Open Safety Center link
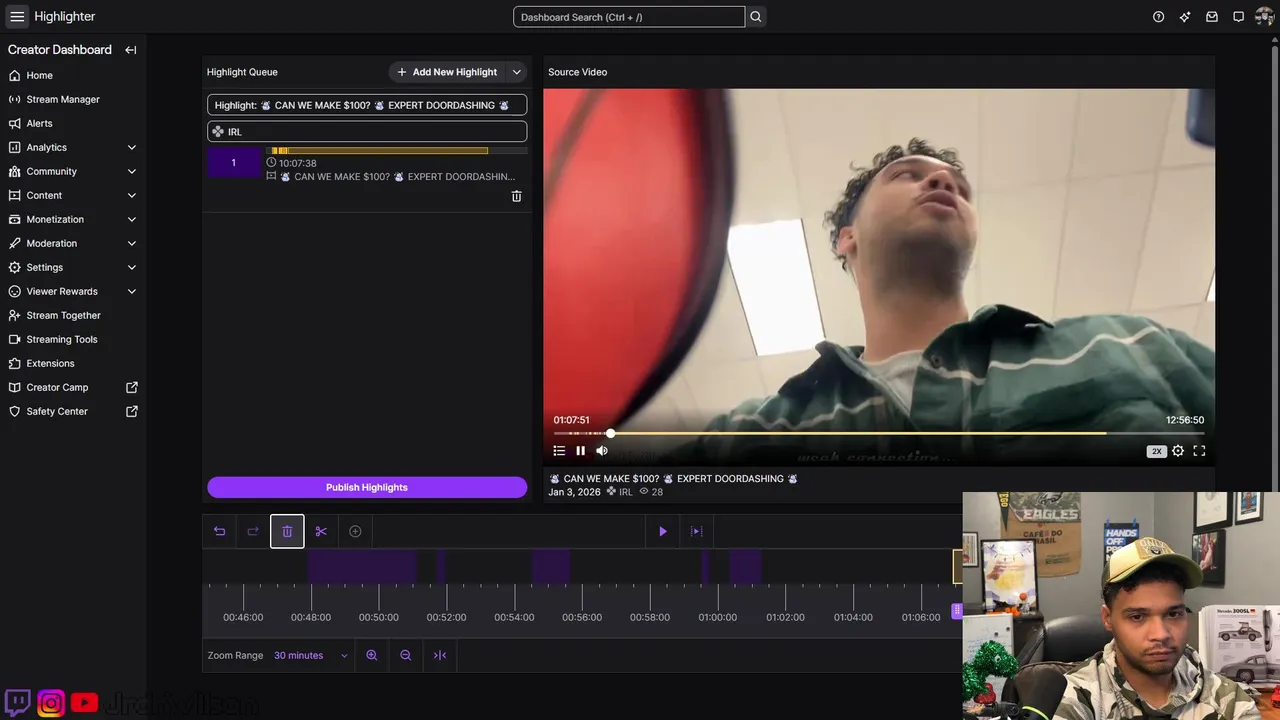Image resolution: width=1280 pixels, height=720 pixels. point(57,411)
